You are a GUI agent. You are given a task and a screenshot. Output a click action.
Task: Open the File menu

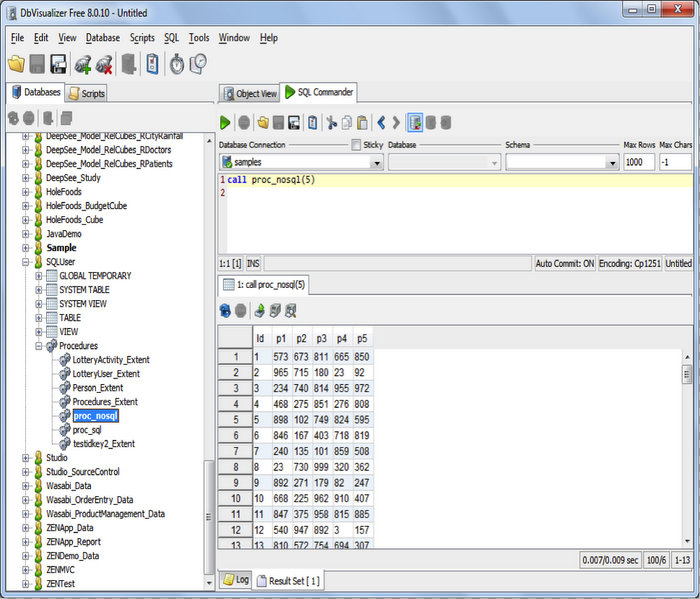(x=17, y=38)
